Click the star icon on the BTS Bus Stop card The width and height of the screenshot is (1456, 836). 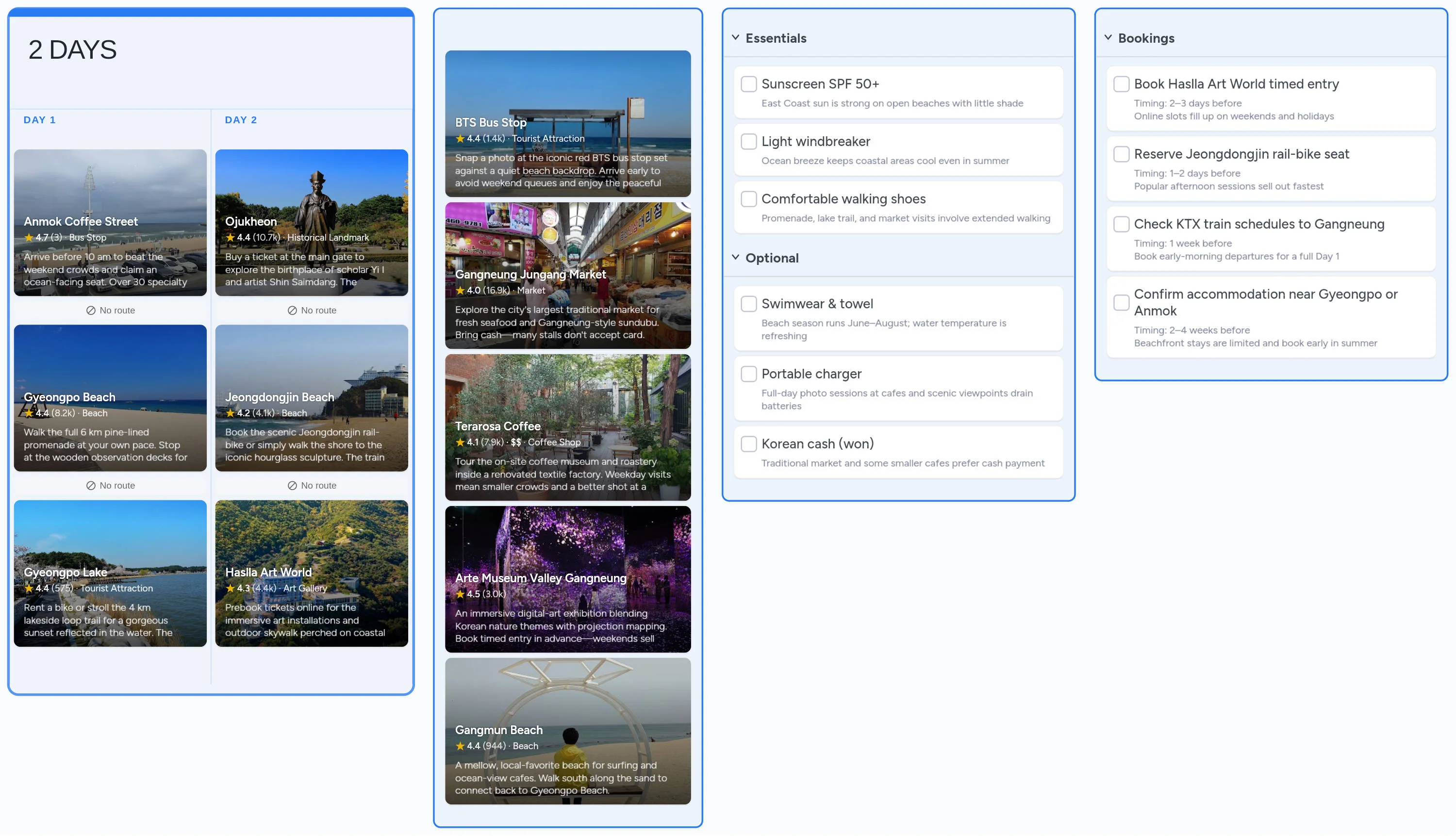click(x=460, y=139)
